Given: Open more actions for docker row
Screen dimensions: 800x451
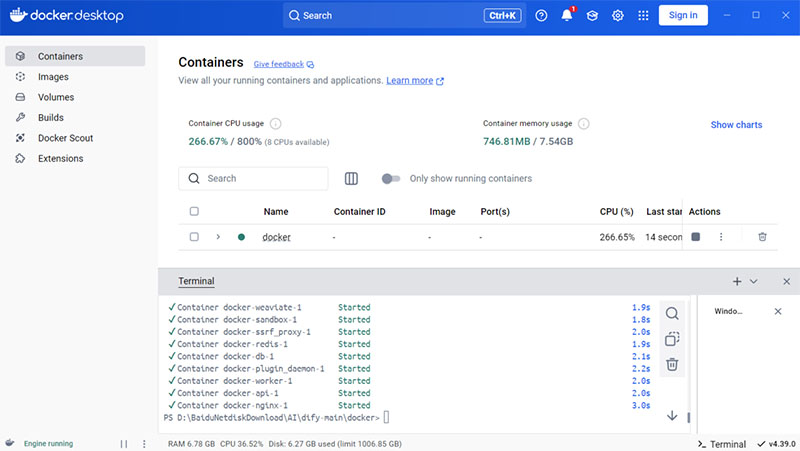Looking at the screenshot, I should pos(721,237).
